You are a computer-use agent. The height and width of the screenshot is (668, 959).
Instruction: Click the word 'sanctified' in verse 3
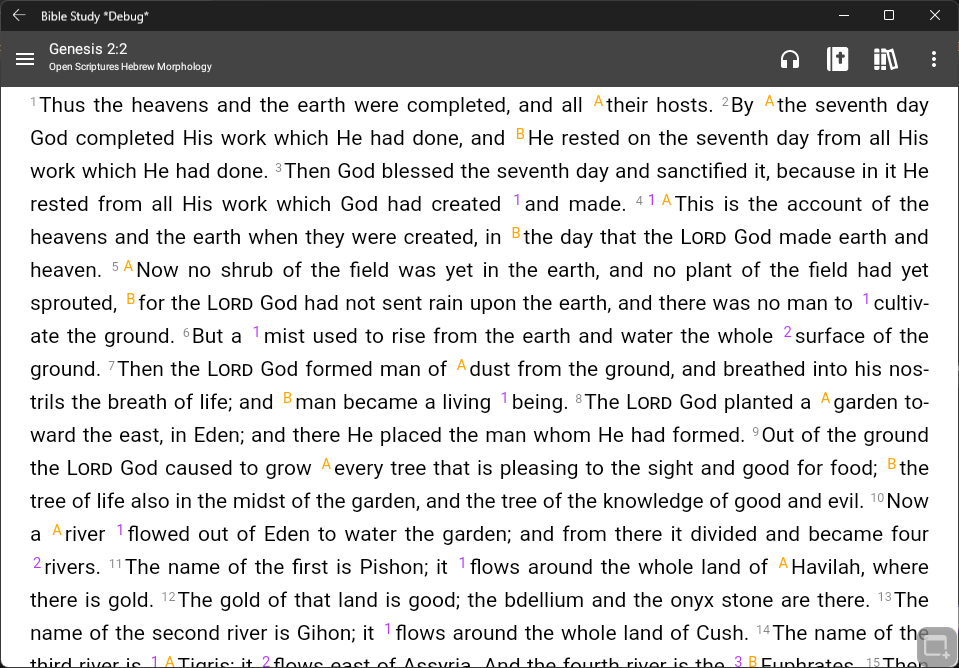(702, 171)
